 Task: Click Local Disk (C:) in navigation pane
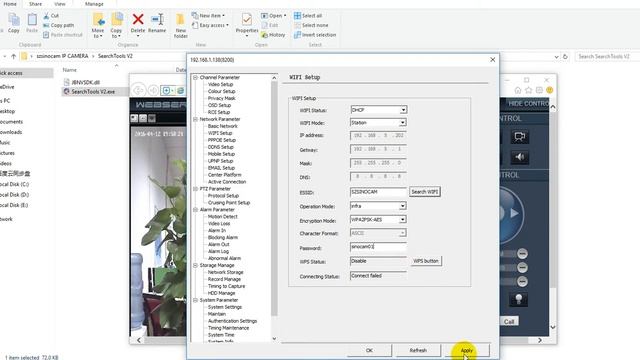[14, 184]
